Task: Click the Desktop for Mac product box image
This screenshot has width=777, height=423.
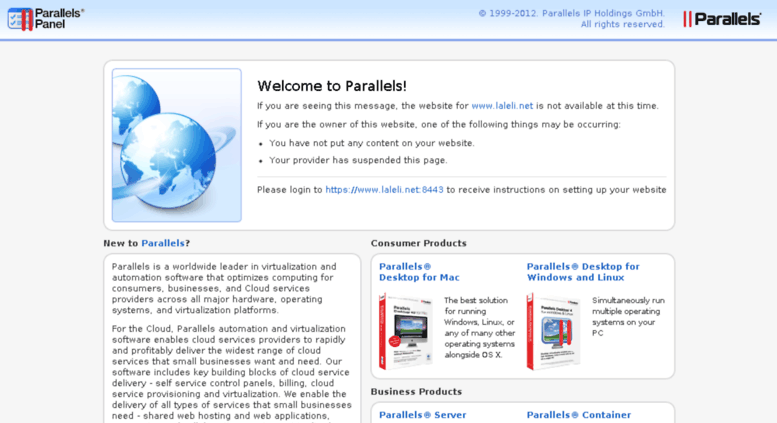Action: (x=406, y=331)
